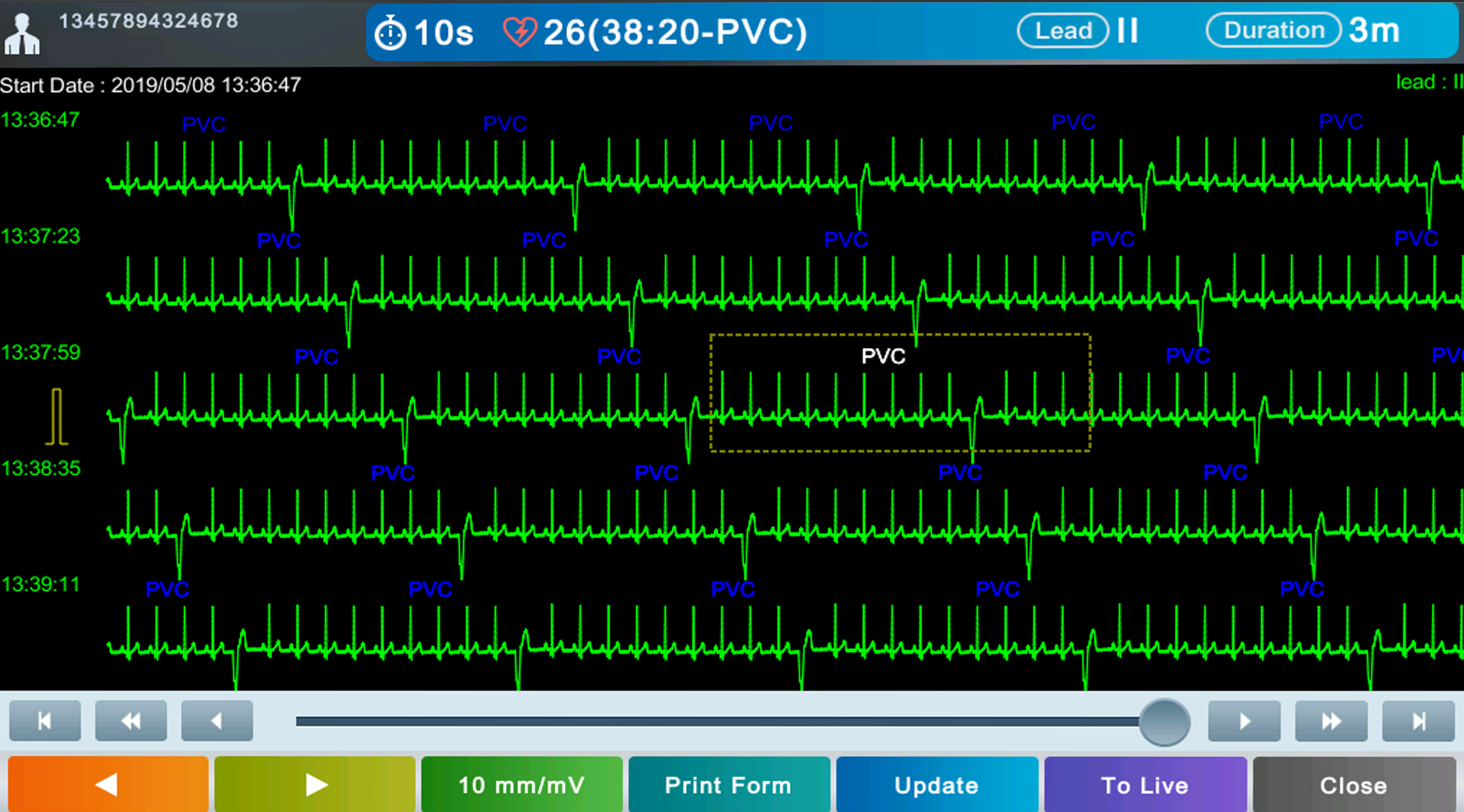This screenshot has height=812, width=1464.
Task: Toggle the single-step back arrow control
Action: pos(217,720)
